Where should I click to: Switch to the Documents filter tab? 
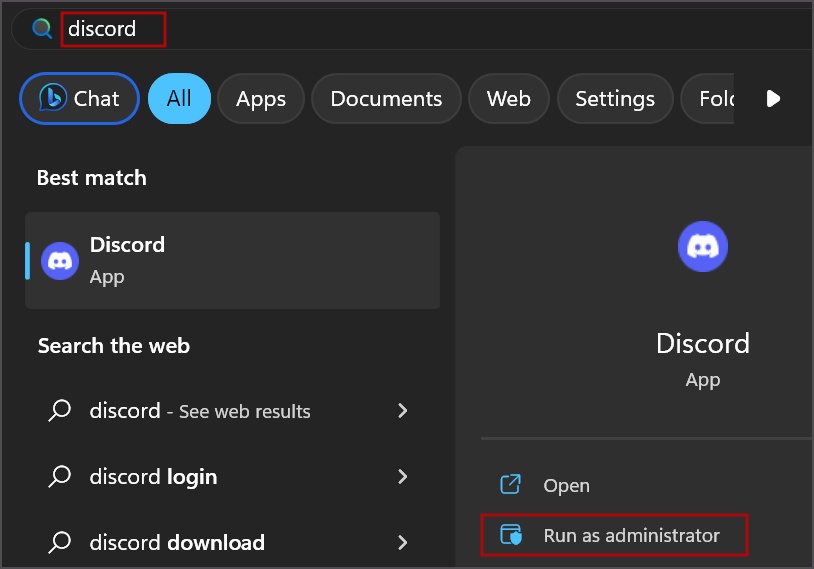(x=386, y=99)
